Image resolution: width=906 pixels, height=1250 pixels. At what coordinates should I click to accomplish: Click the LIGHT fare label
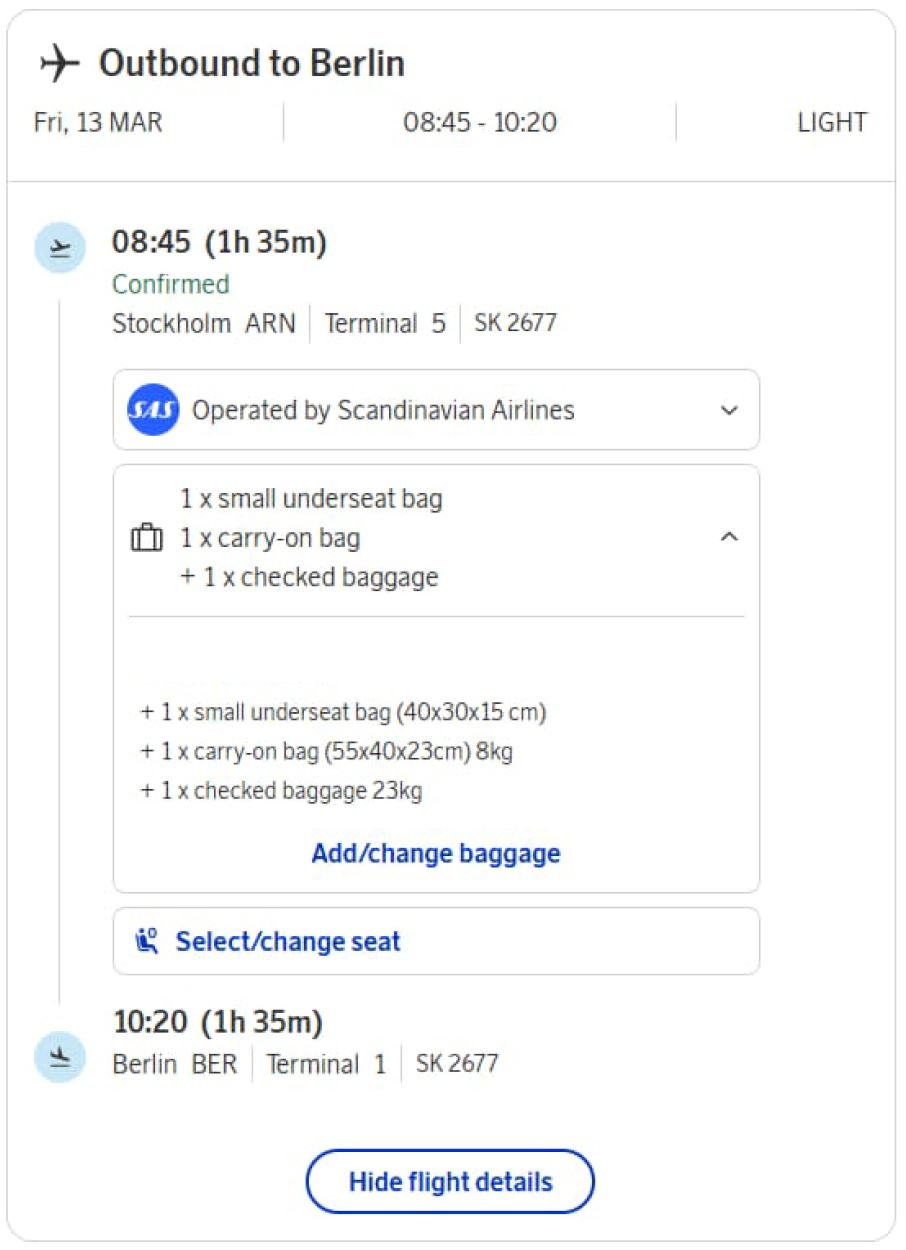[x=832, y=123]
